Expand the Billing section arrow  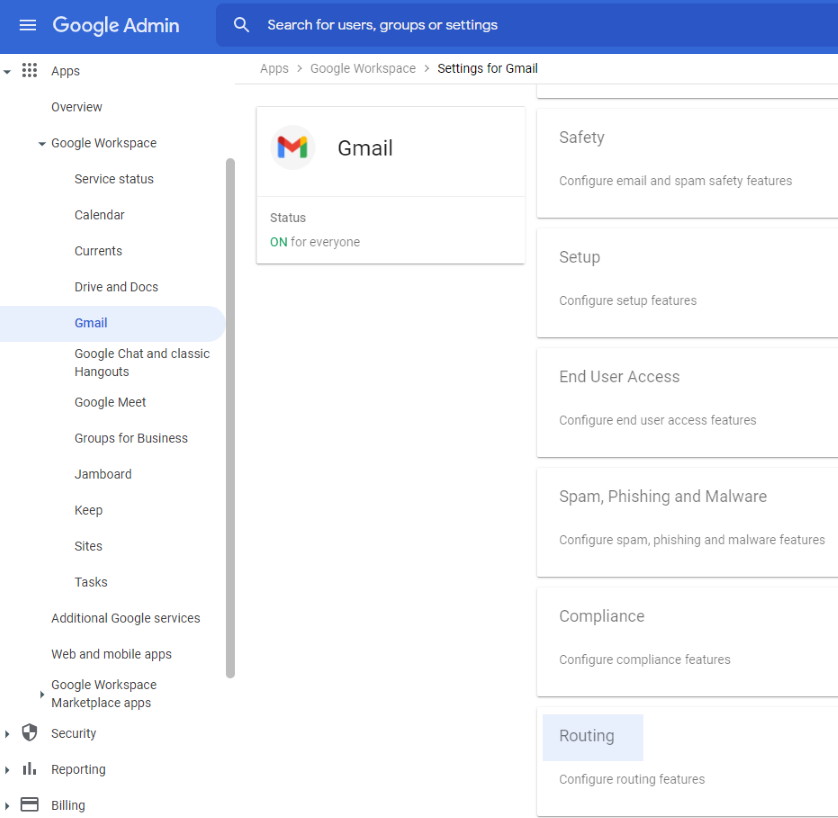pyautogui.click(x=7, y=806)
